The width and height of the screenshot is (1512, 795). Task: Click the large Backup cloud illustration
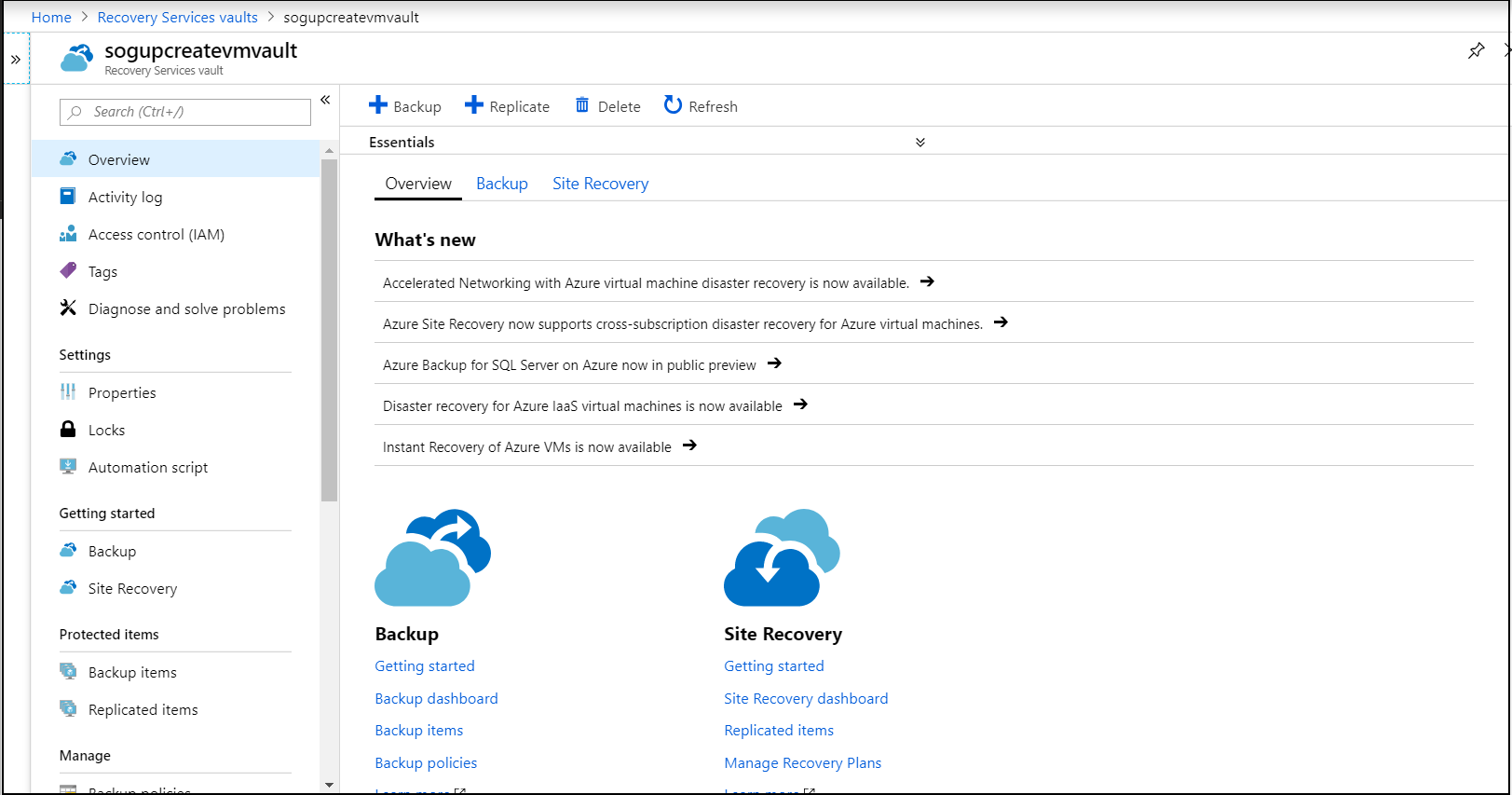[432, 557]
